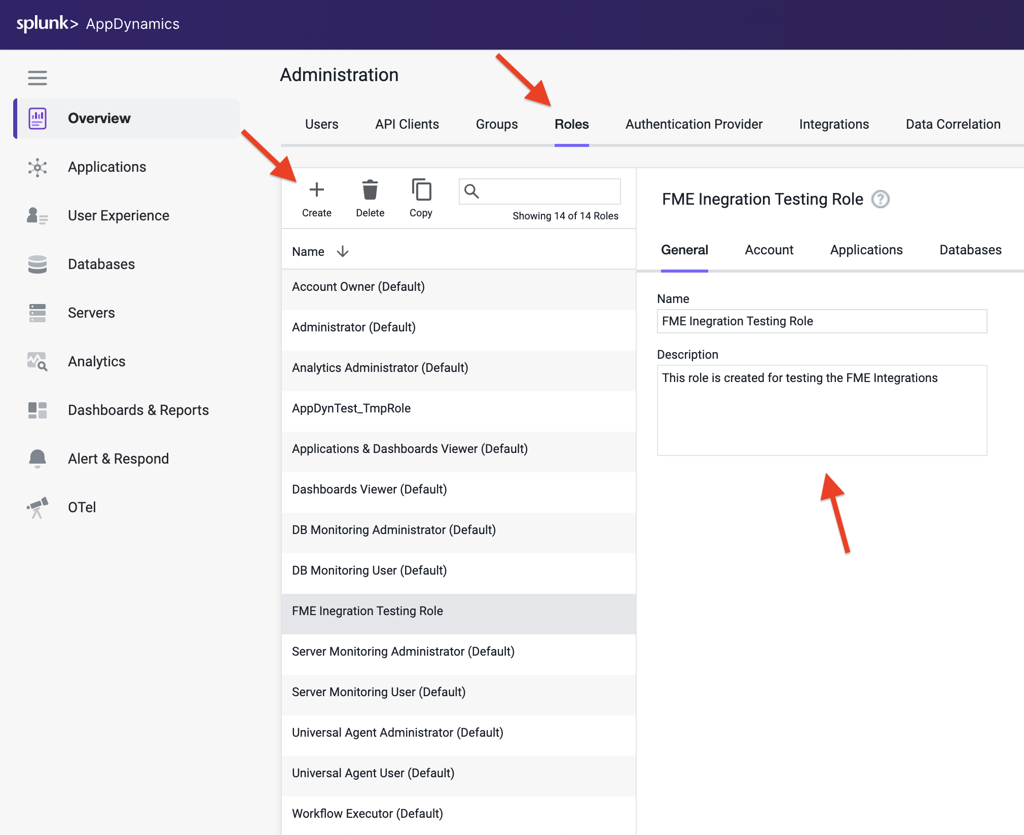
Task: Open the Authentication Provider tab
Action: 693,125
